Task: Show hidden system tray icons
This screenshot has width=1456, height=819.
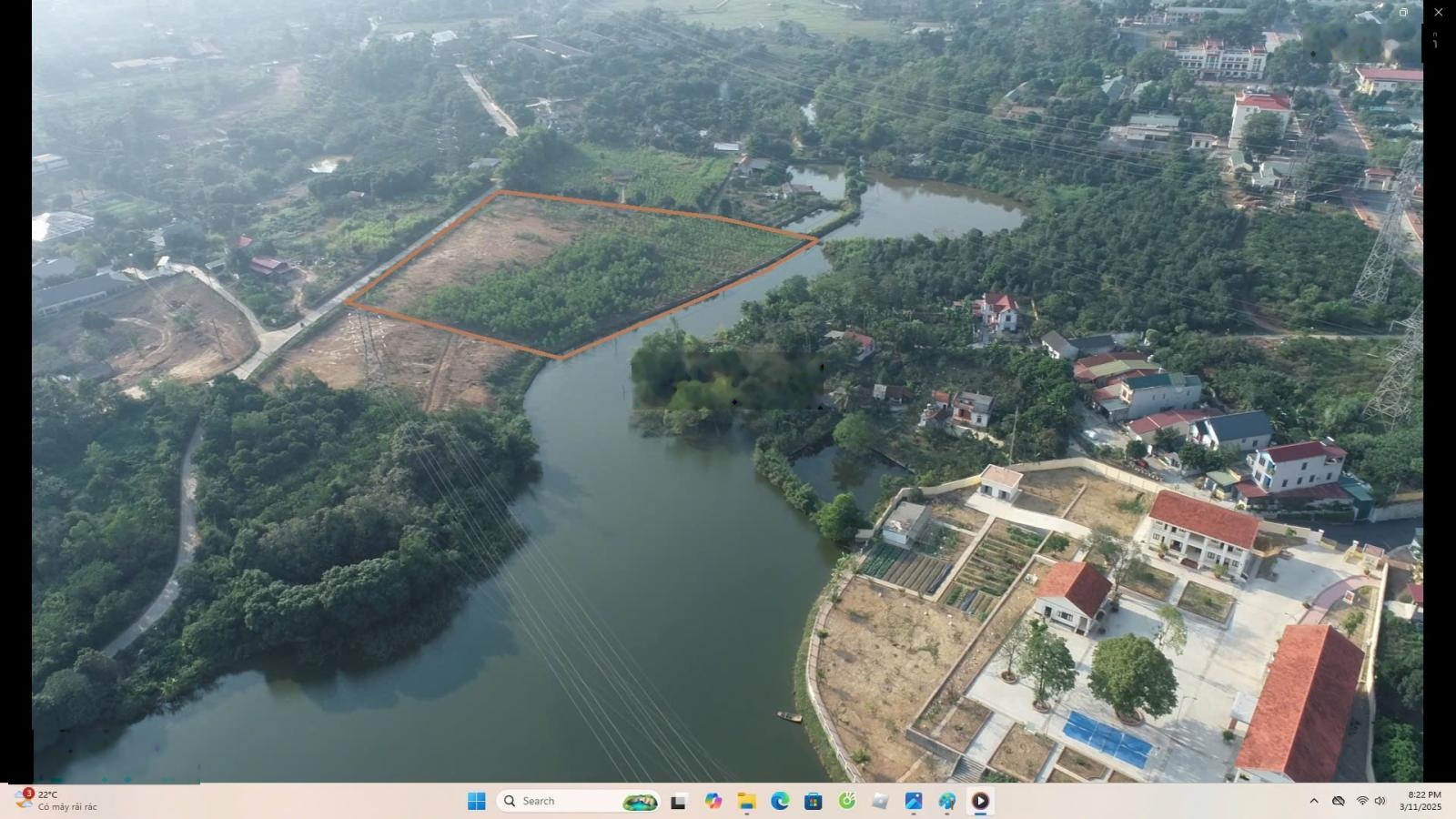Action: pyautogui.click(x=1313, y=801)
